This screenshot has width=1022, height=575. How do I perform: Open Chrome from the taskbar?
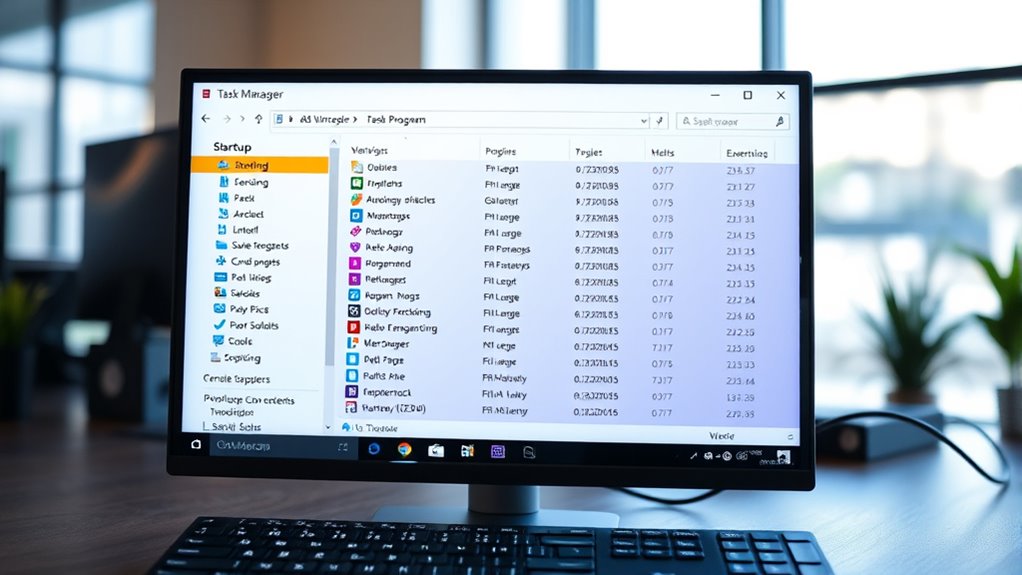(x=404, y=450)
